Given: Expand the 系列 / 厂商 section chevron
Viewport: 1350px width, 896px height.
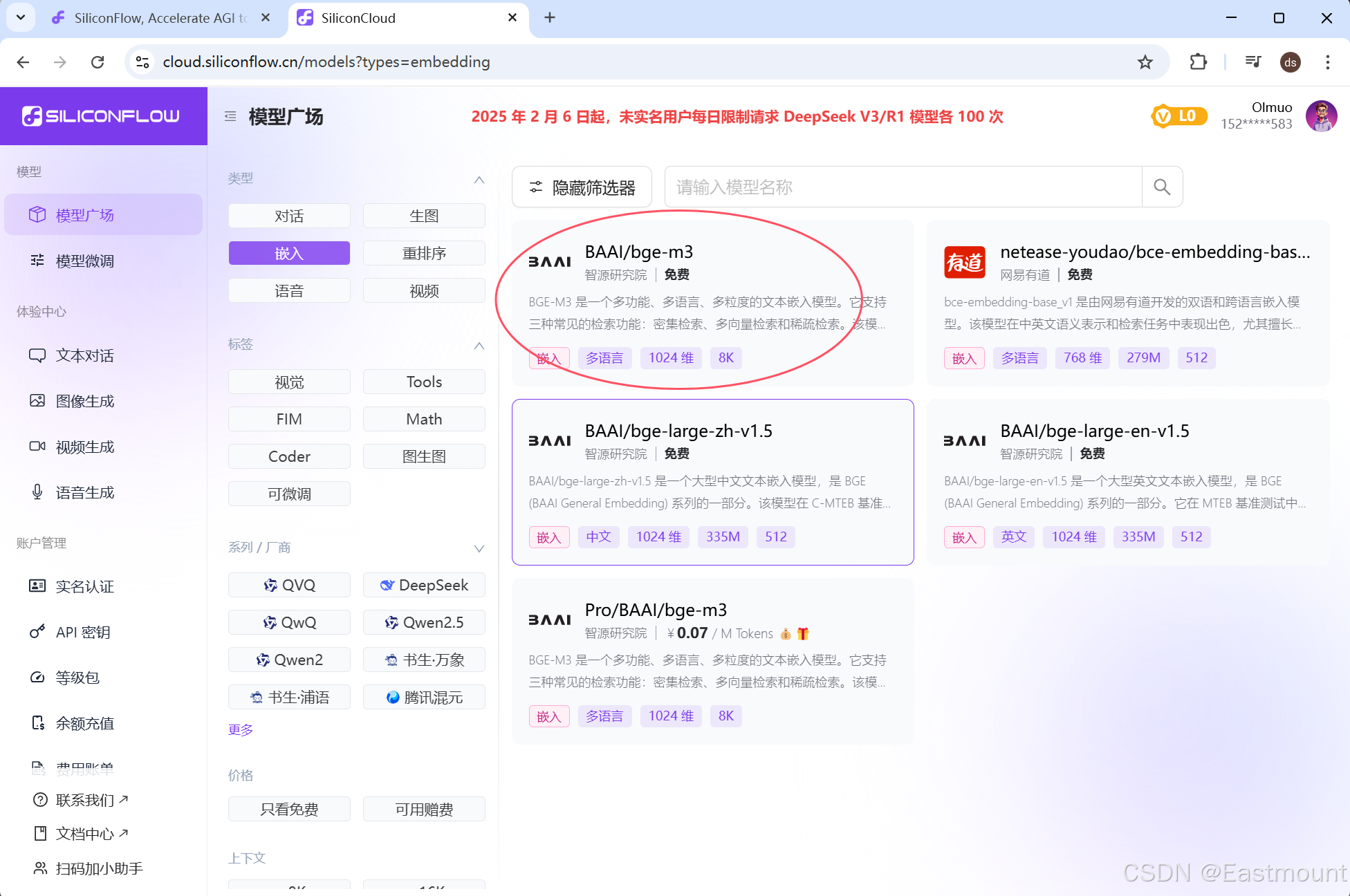Looking at the screenshot, I should (479, 548).
